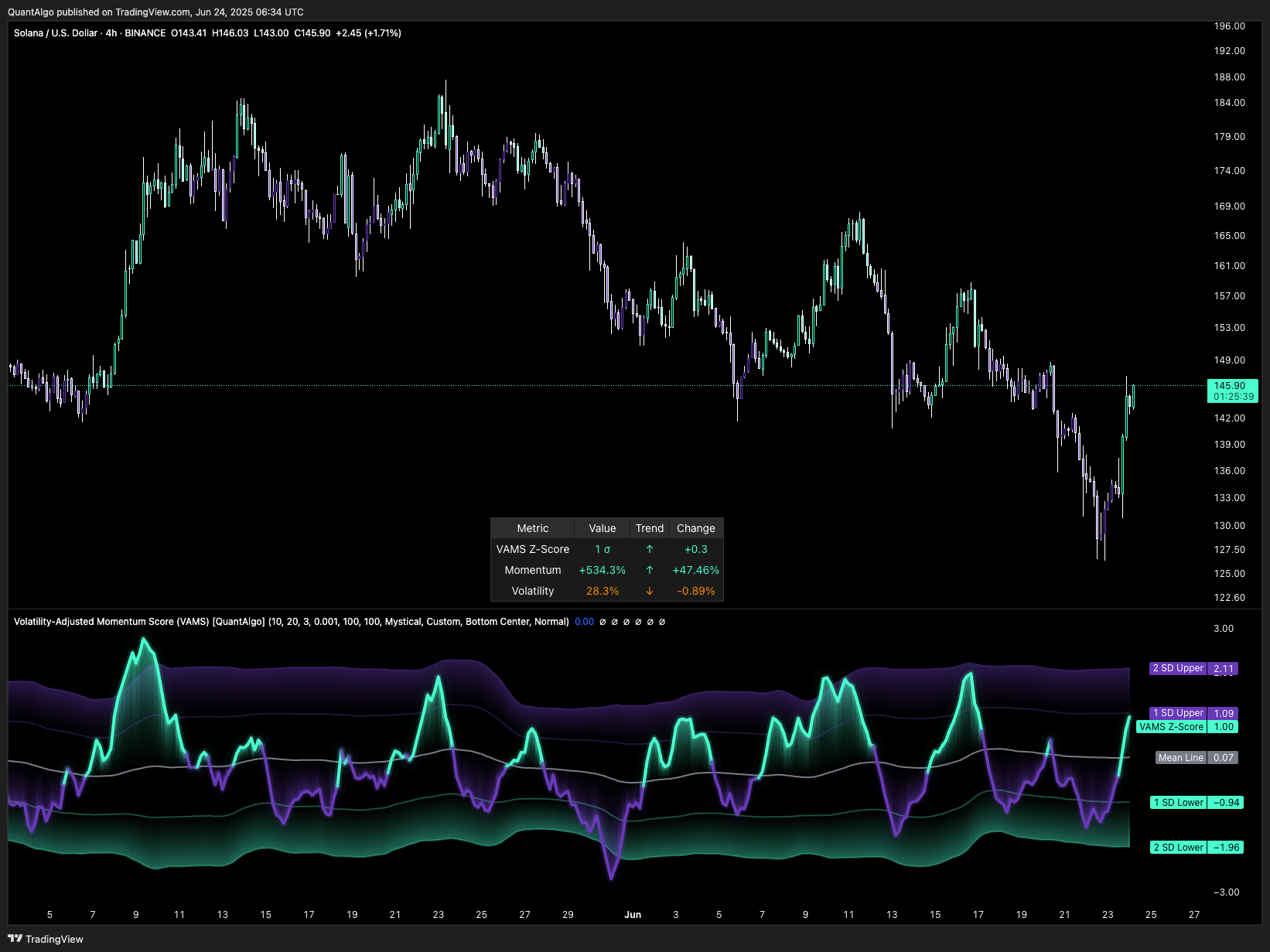The width and height of the screenshot is (1270, 952).
Task: Click the Metric column header
Action: pyautogui.click(x=533, y=528)
